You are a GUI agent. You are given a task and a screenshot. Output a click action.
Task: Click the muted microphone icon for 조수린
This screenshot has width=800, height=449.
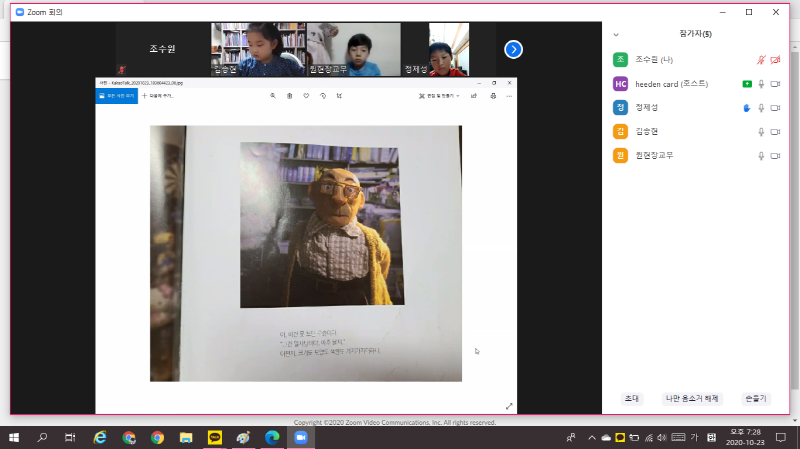click(761, 60)
